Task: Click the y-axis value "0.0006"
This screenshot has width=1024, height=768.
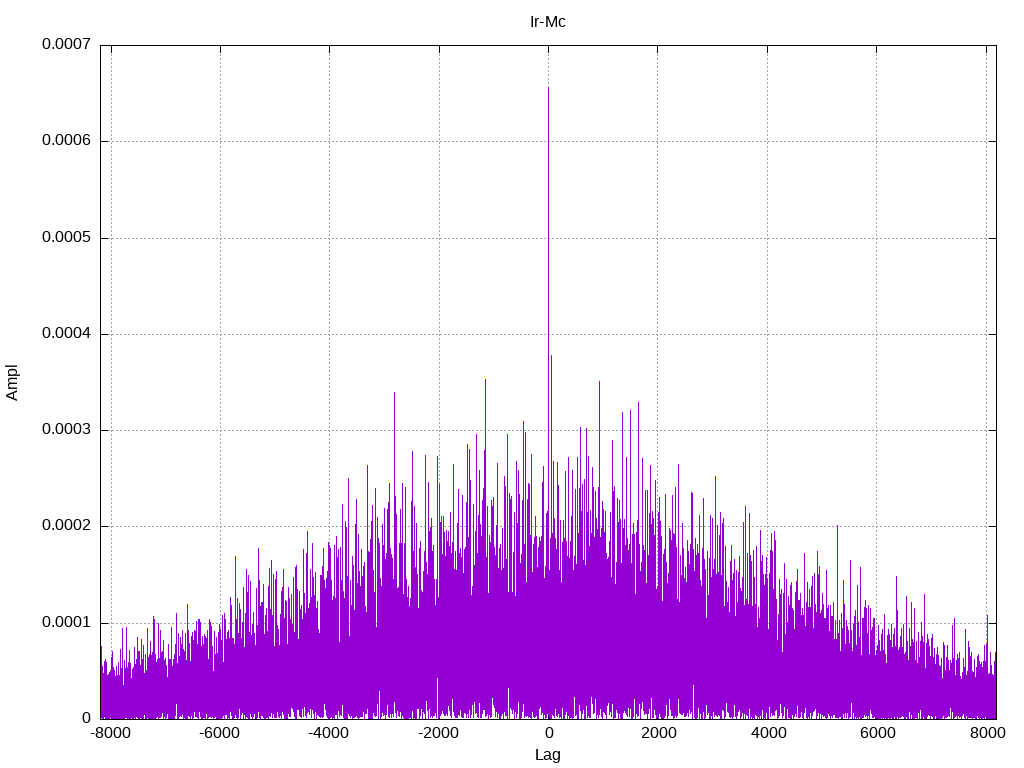Action: (66, 140)
